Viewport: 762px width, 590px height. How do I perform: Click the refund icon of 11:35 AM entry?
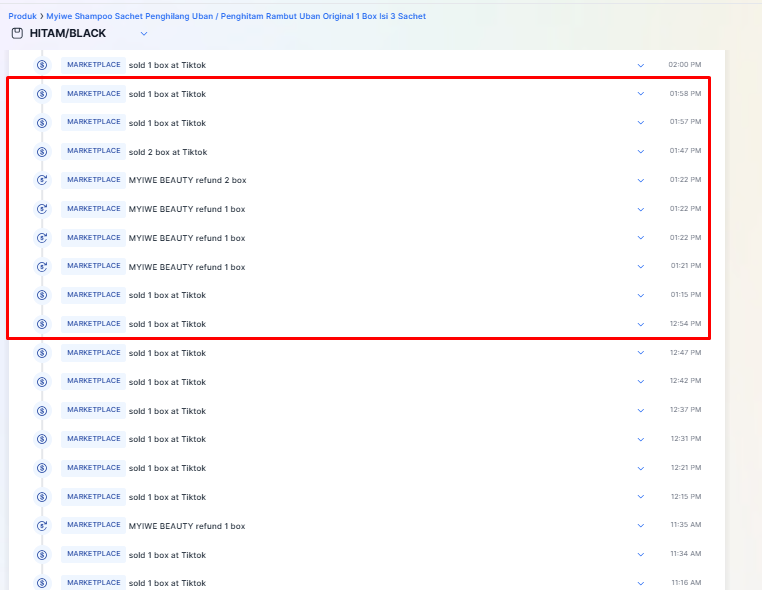[x=42, y=525]
